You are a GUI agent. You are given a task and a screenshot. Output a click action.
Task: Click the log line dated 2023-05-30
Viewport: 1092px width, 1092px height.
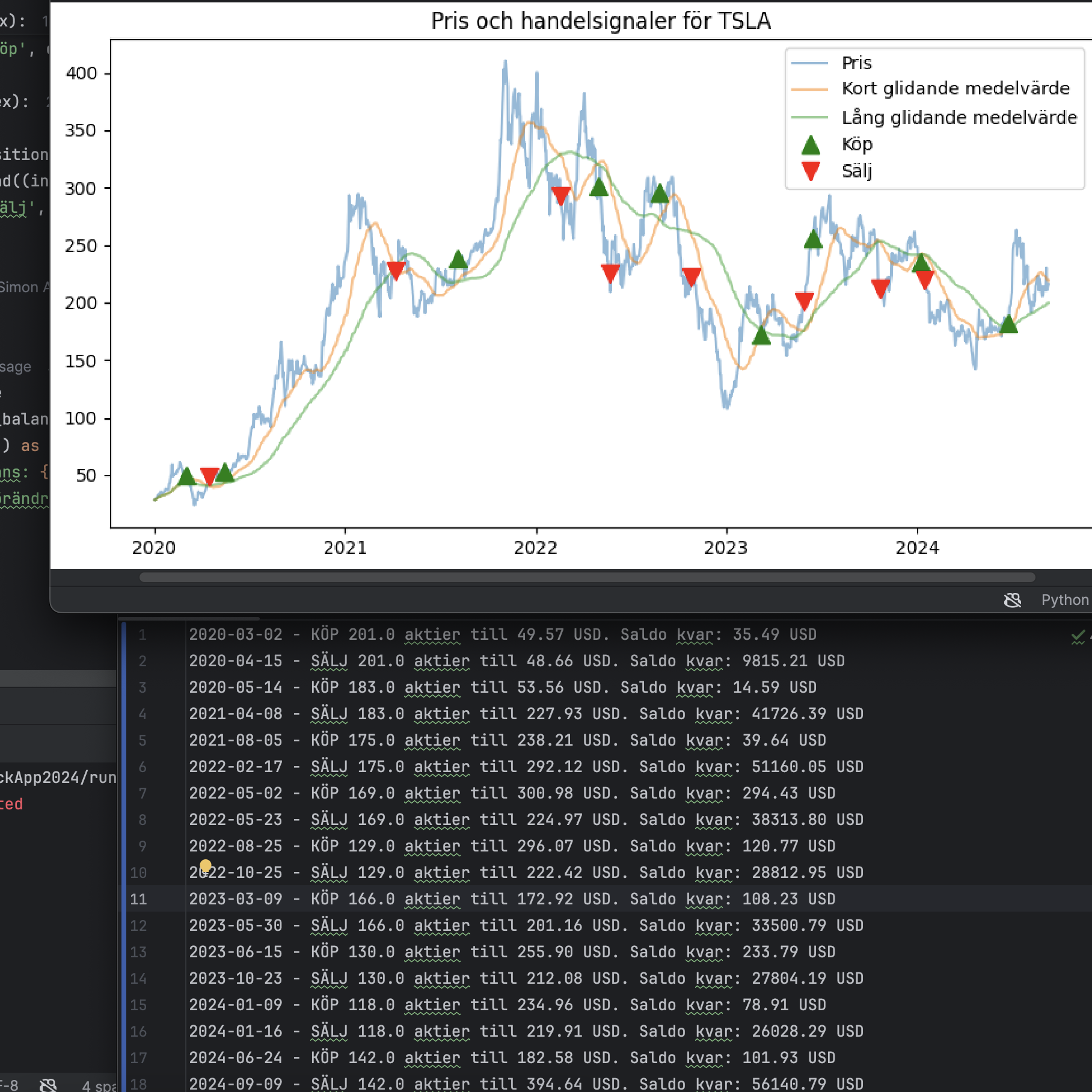pos(526,926)
